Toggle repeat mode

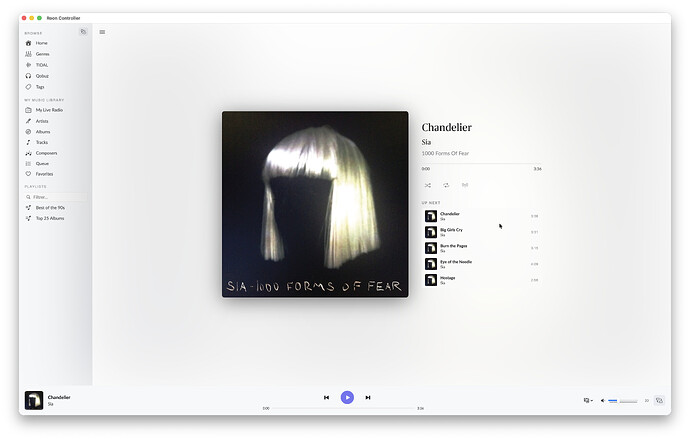pyautogui.click(x=446, y=185)
